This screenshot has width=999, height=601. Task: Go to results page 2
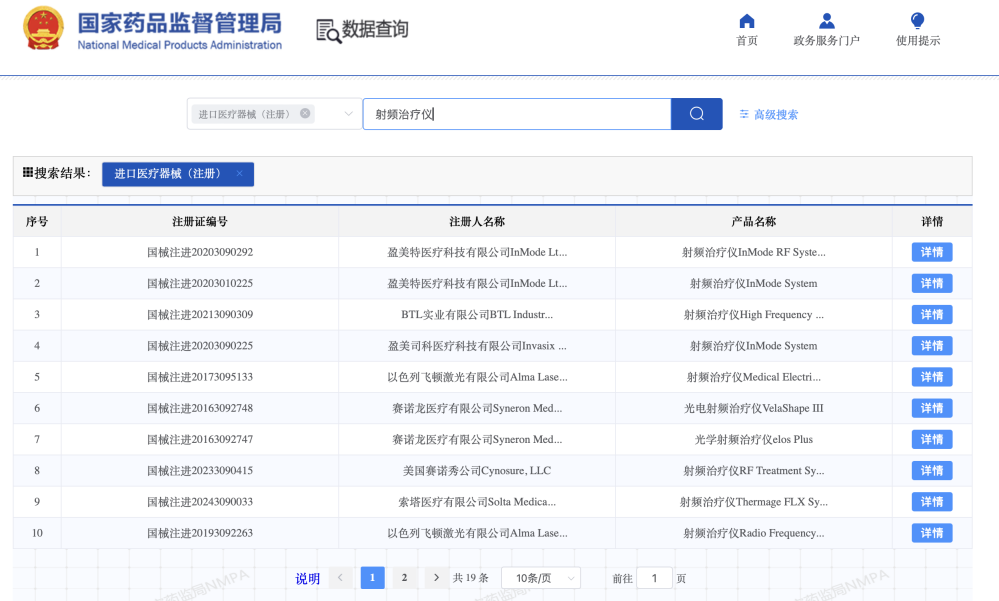pos(404,577)
